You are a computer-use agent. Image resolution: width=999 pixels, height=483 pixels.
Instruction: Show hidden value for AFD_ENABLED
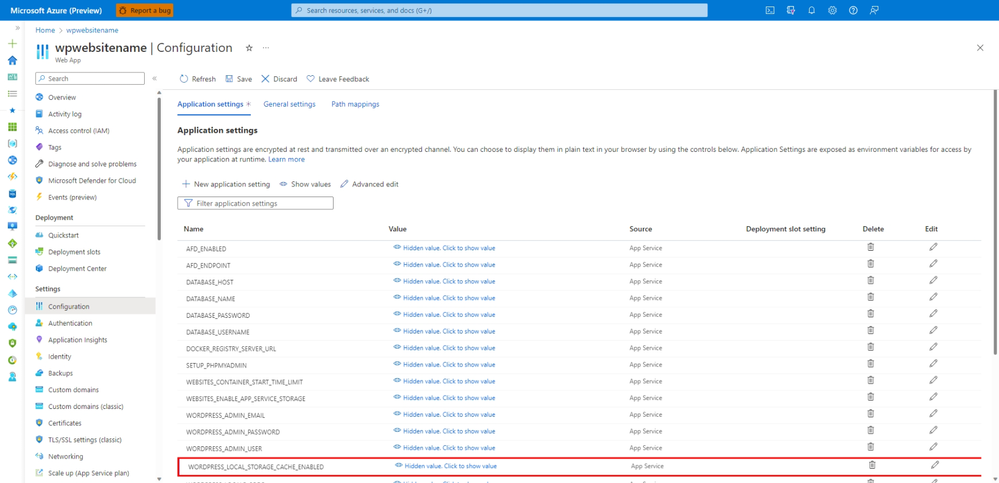click(444, 248)
